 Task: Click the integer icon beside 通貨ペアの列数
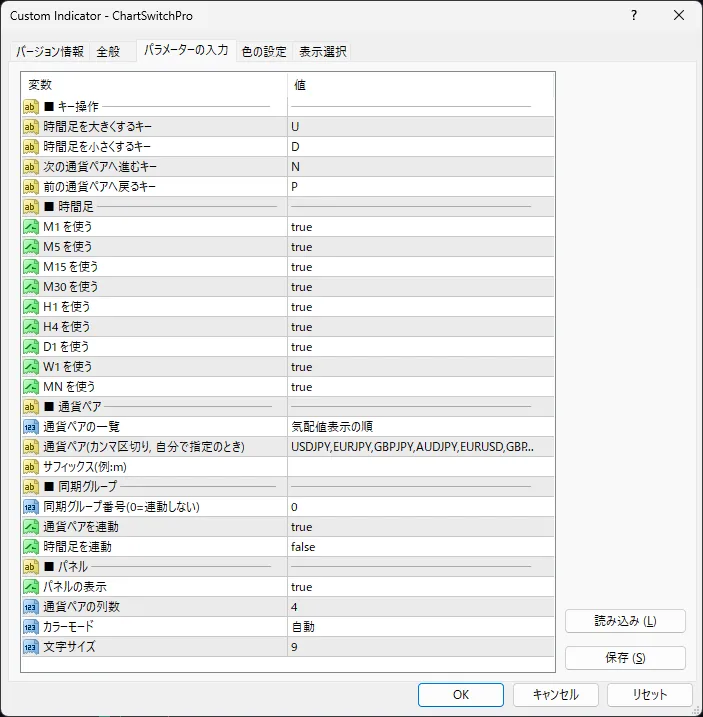coord(31,607)
